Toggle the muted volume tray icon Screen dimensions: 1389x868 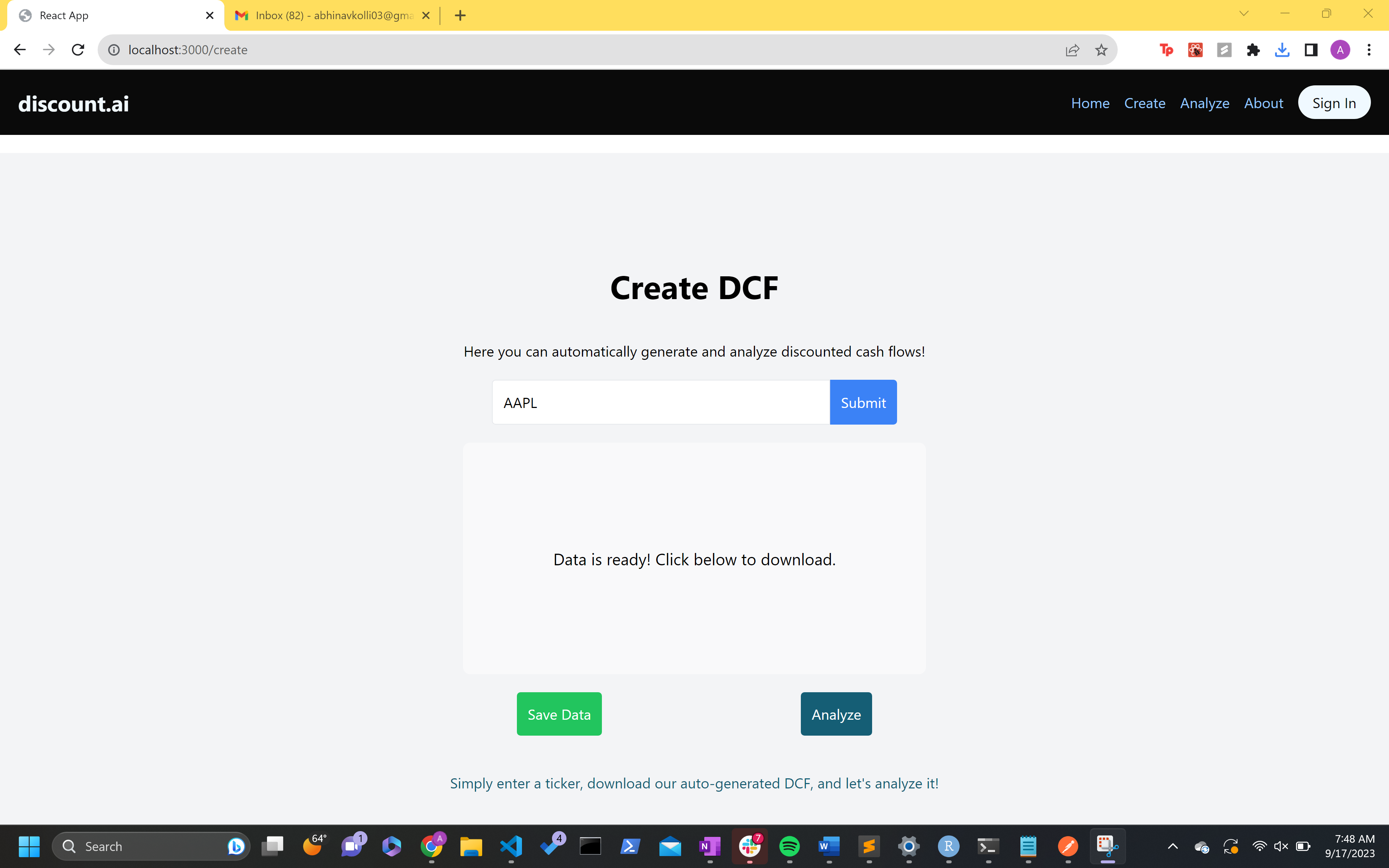[x=1280, y=846]
